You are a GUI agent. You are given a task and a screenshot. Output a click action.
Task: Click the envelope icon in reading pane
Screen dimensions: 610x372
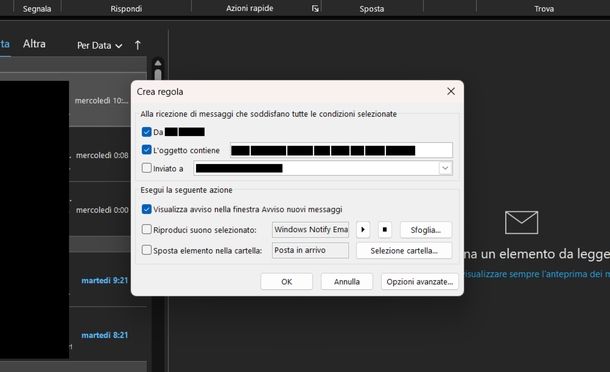(521, 222)
